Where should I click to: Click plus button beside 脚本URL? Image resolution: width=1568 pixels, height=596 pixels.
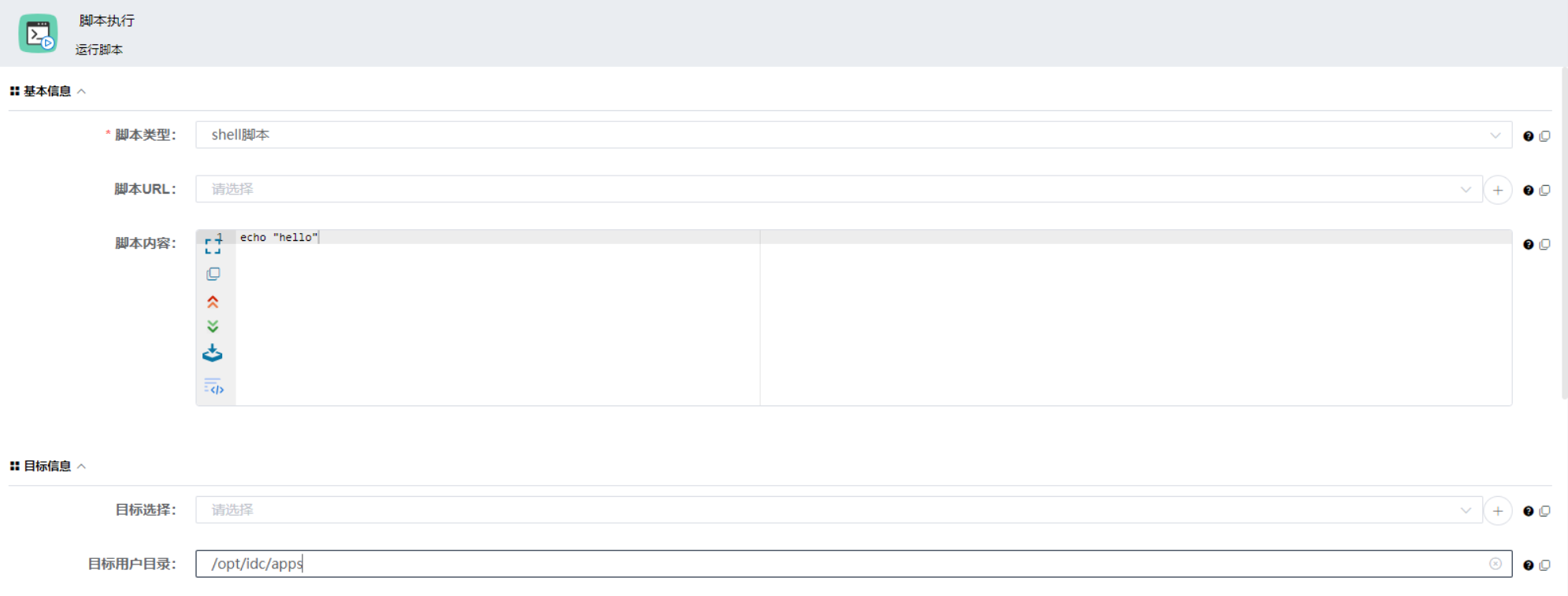tap(1498, 190)
